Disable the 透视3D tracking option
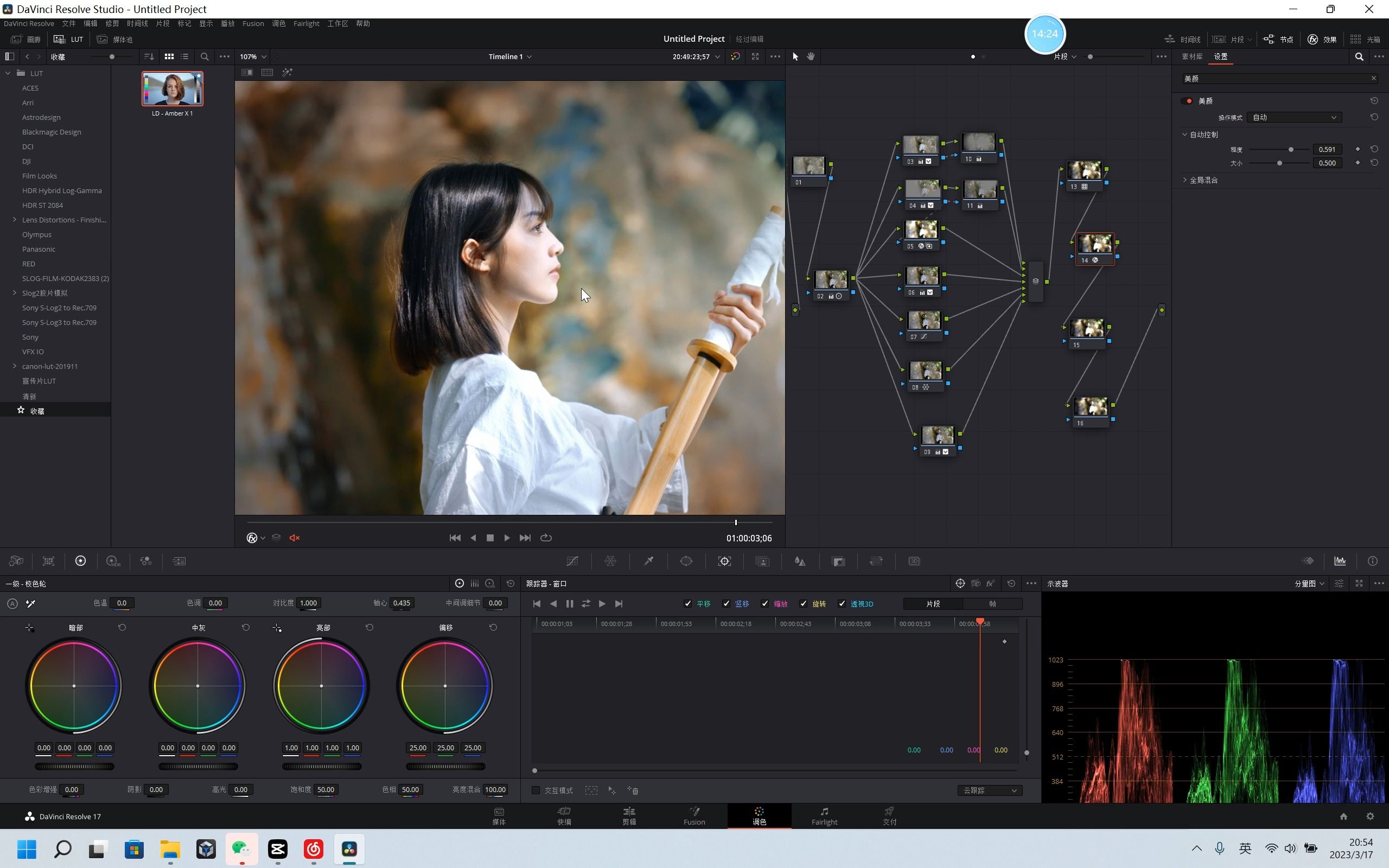Screen dimensions: 1389x868 (x=842, y=603)
